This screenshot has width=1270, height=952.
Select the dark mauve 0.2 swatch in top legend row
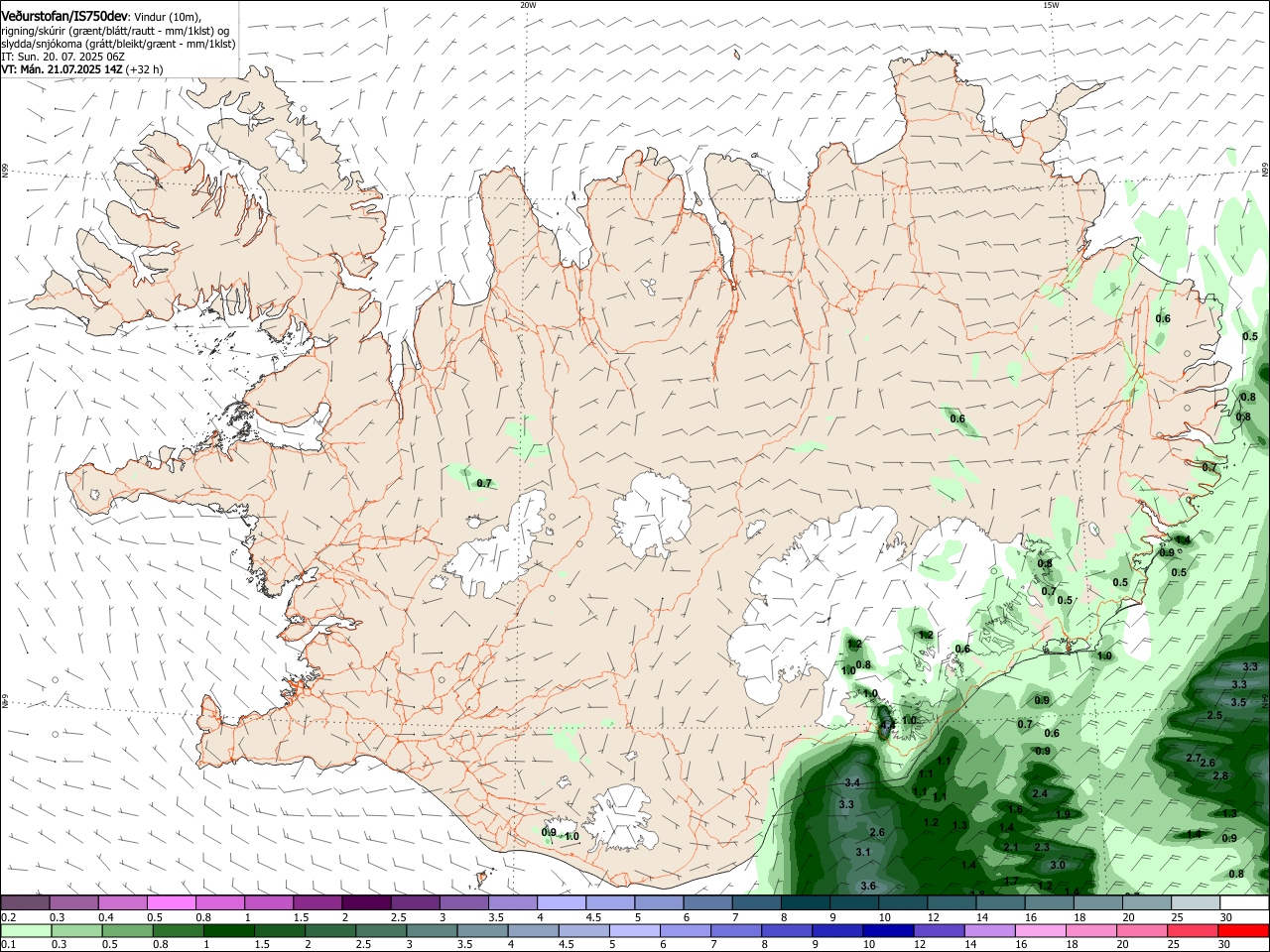[25, 903]
